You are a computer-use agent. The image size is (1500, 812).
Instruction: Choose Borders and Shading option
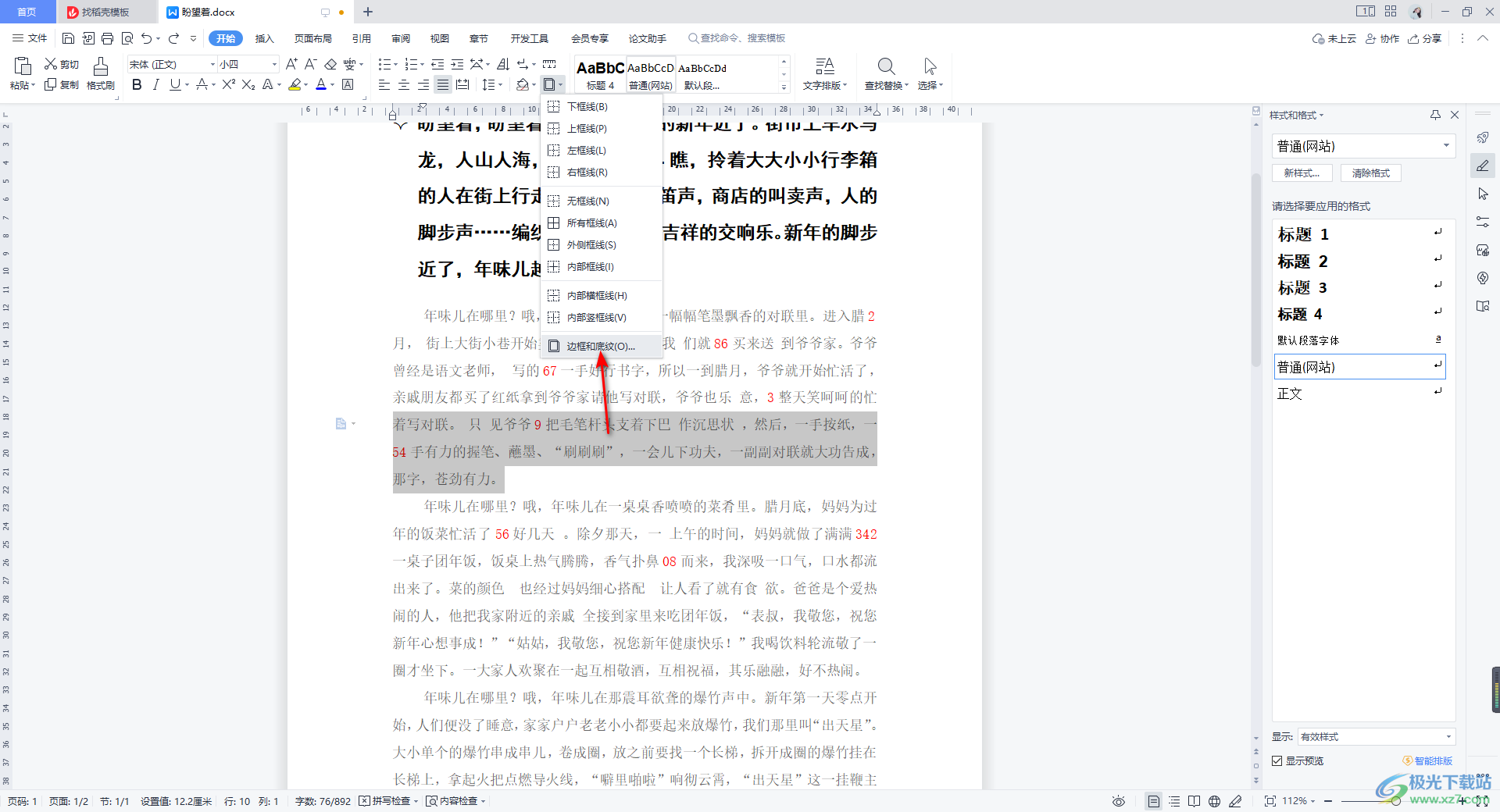(x=602, y=346)
